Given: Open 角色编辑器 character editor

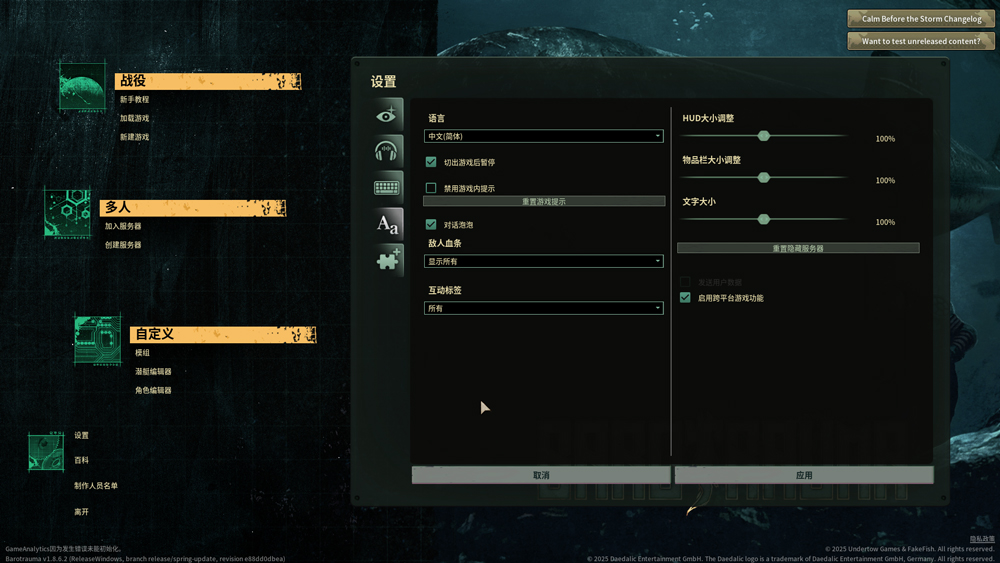Looking at the screenshot, I should pos(153,390).
